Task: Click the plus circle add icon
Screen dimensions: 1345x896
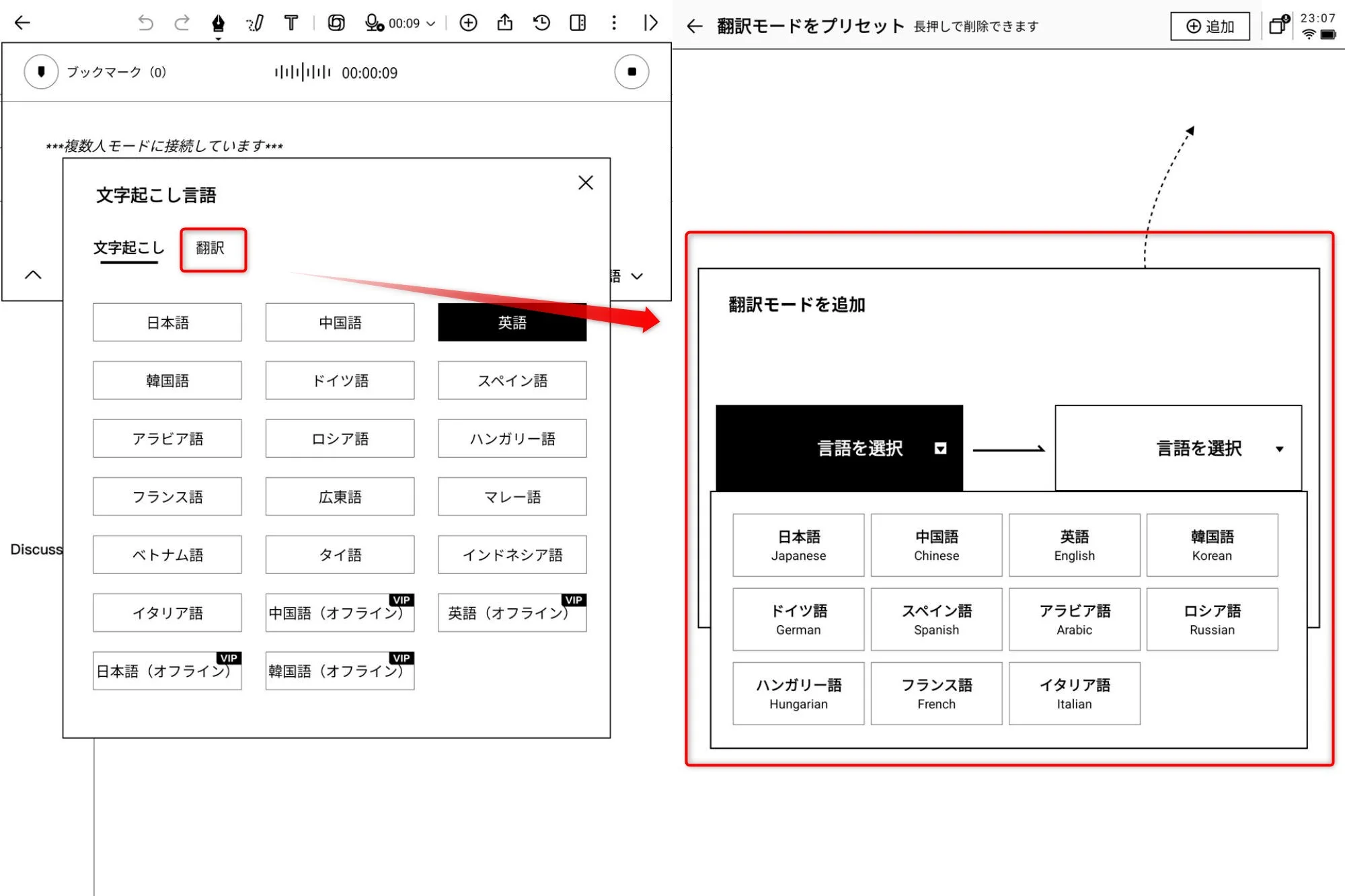Action: 468,24
